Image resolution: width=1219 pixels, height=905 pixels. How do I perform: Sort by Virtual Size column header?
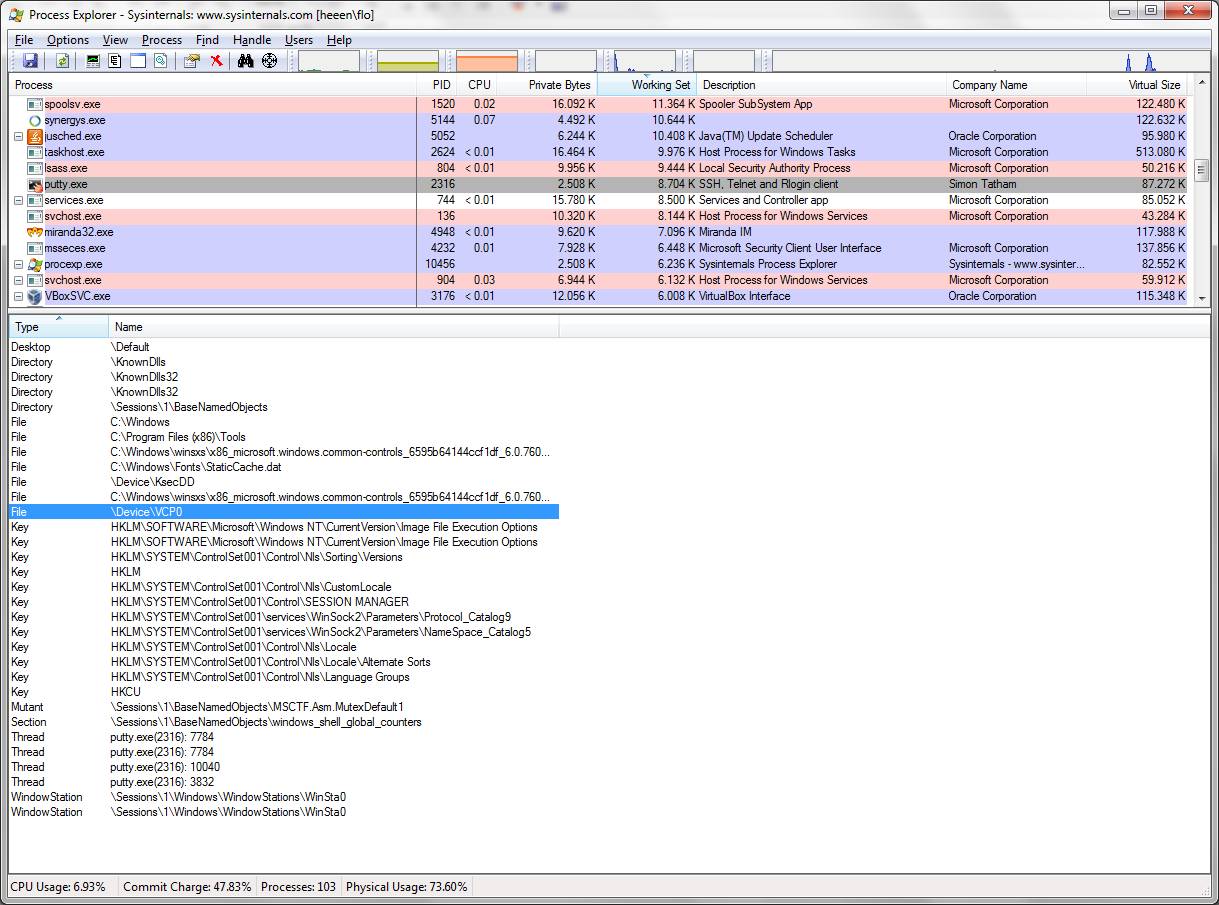point(1139,85)
